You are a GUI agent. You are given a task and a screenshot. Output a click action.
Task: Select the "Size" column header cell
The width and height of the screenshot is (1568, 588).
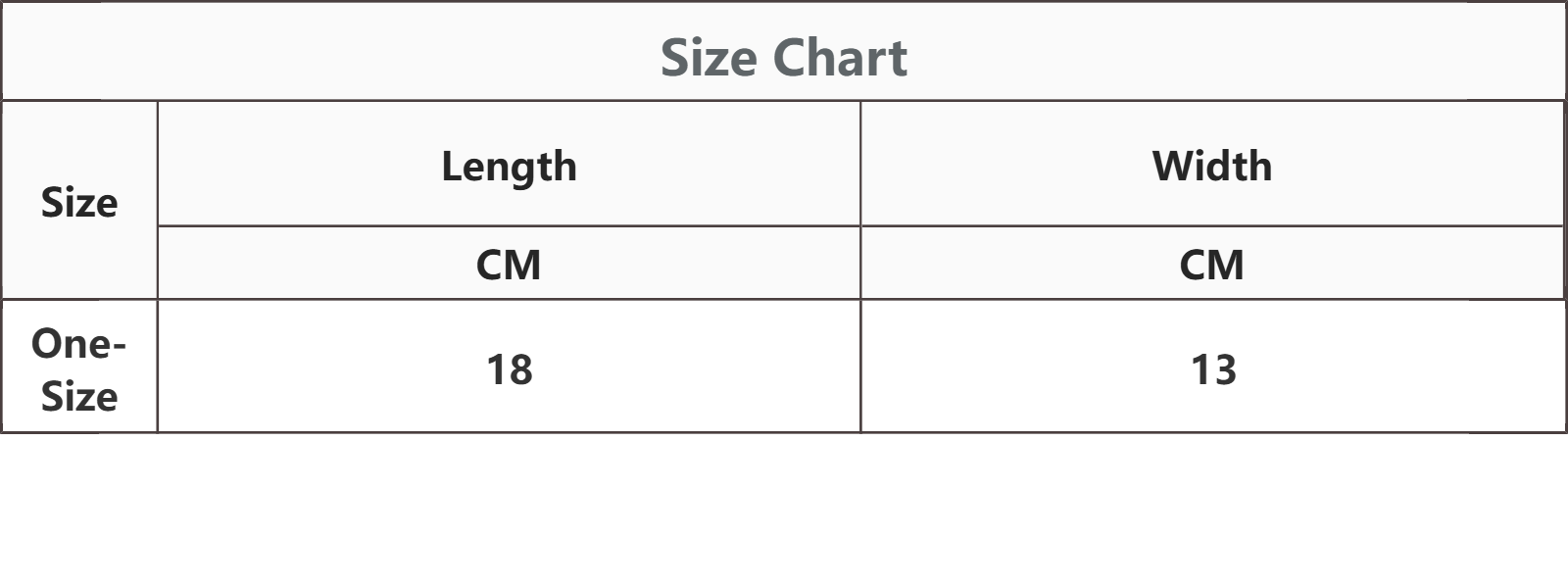point(79,202)
